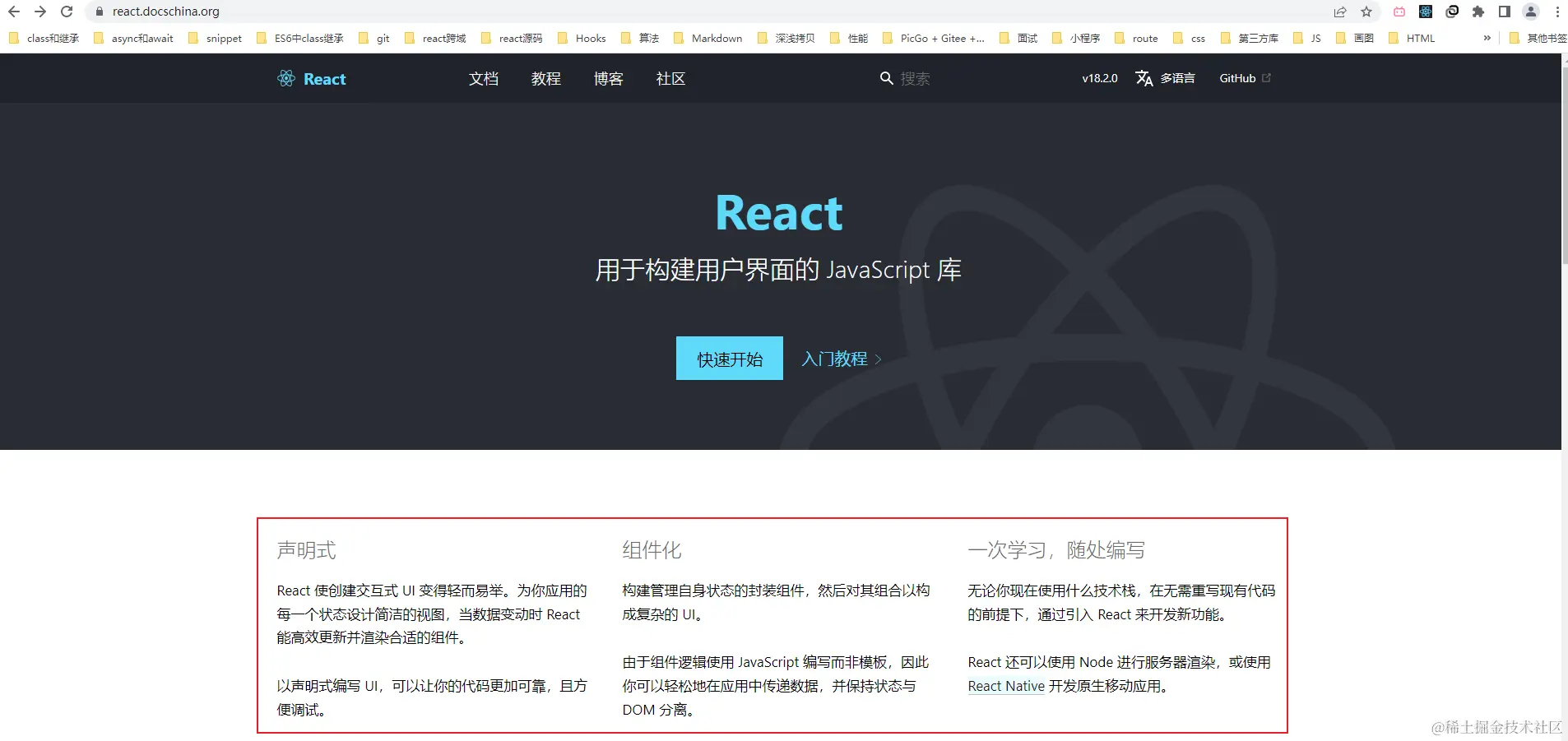Open the ES6中class继承 bookmark folder

pyautogui.click(x=300, y=38)
